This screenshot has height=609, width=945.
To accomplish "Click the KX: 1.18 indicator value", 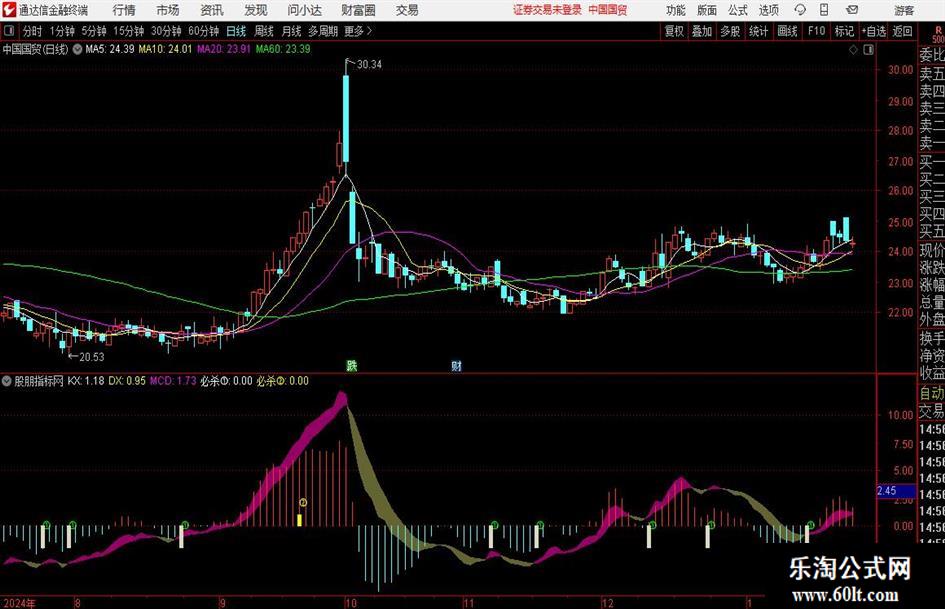I will [86, 381].
